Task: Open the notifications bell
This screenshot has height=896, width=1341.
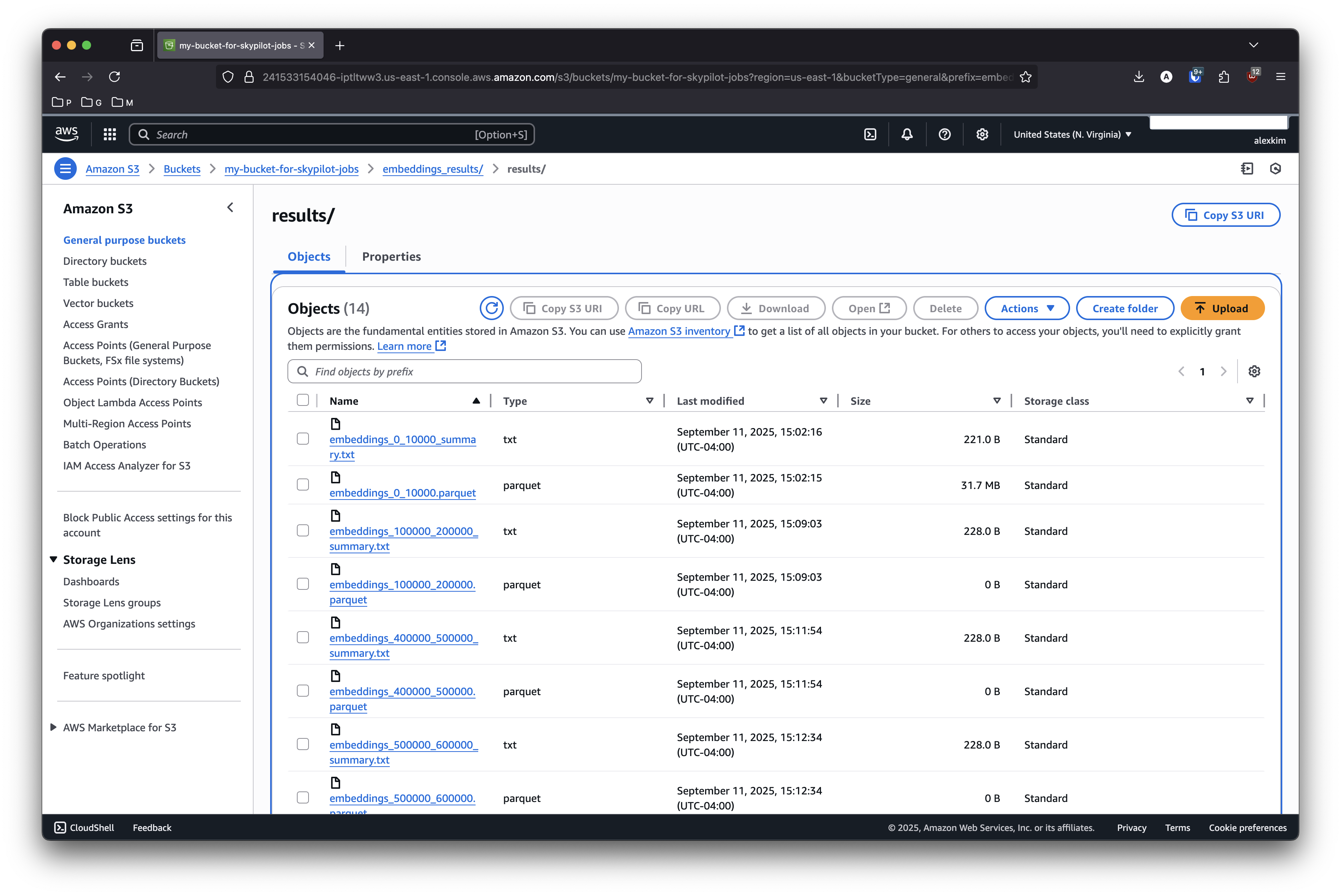Action: [907, 134]
